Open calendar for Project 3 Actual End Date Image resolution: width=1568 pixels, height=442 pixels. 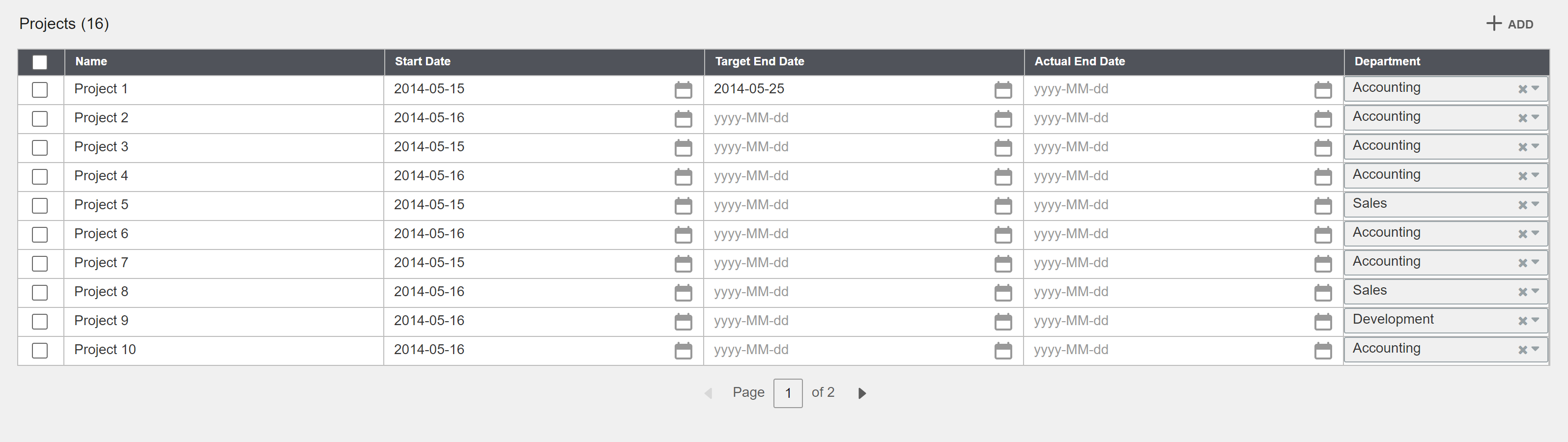click(1323, 148)
